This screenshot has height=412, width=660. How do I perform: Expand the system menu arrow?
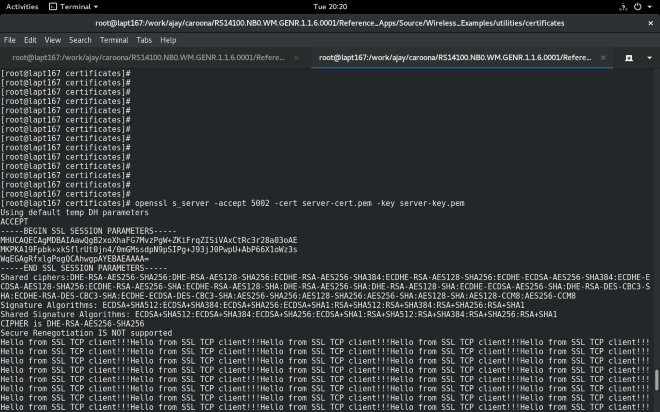point(649,6)
